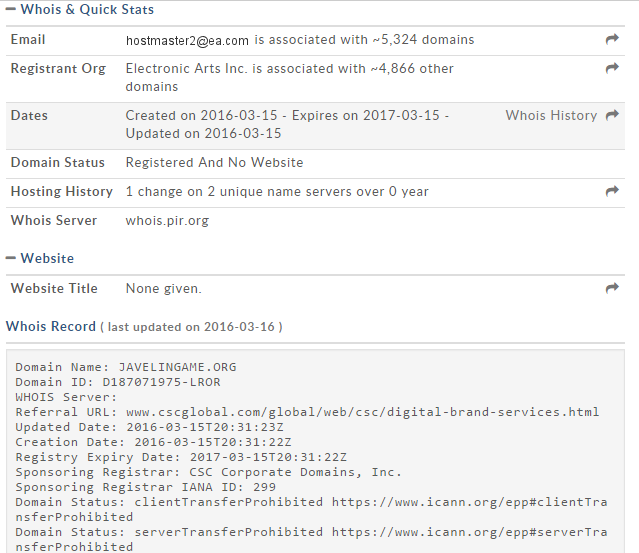The image size is (639, 553).
Task: Click the 'Email' row label
Action: click(x=28, y=40)
